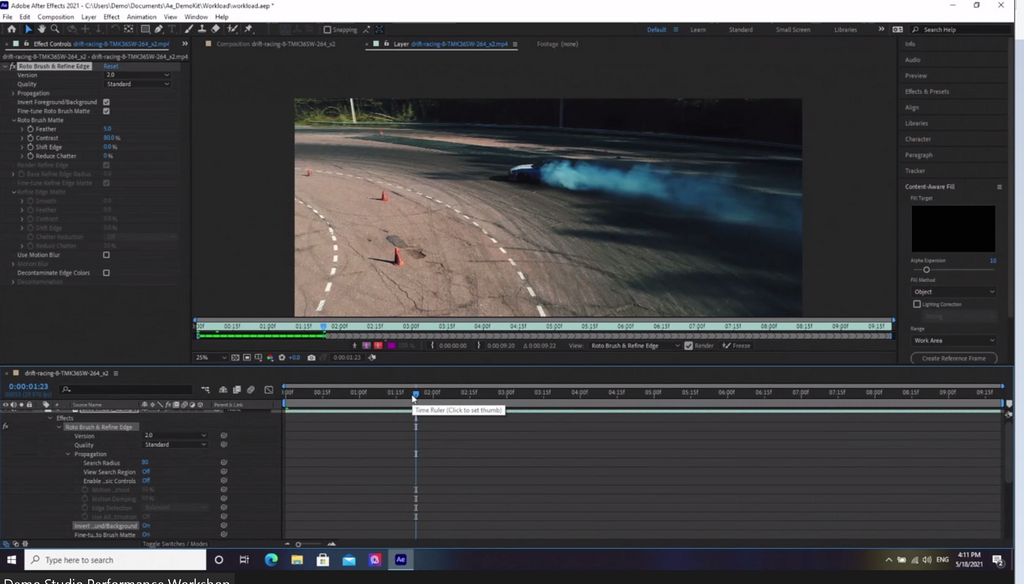Select the Pen tool
The height and width of the screenshot is (584, 1024).
pyautogui.click(x=159, y=29)
